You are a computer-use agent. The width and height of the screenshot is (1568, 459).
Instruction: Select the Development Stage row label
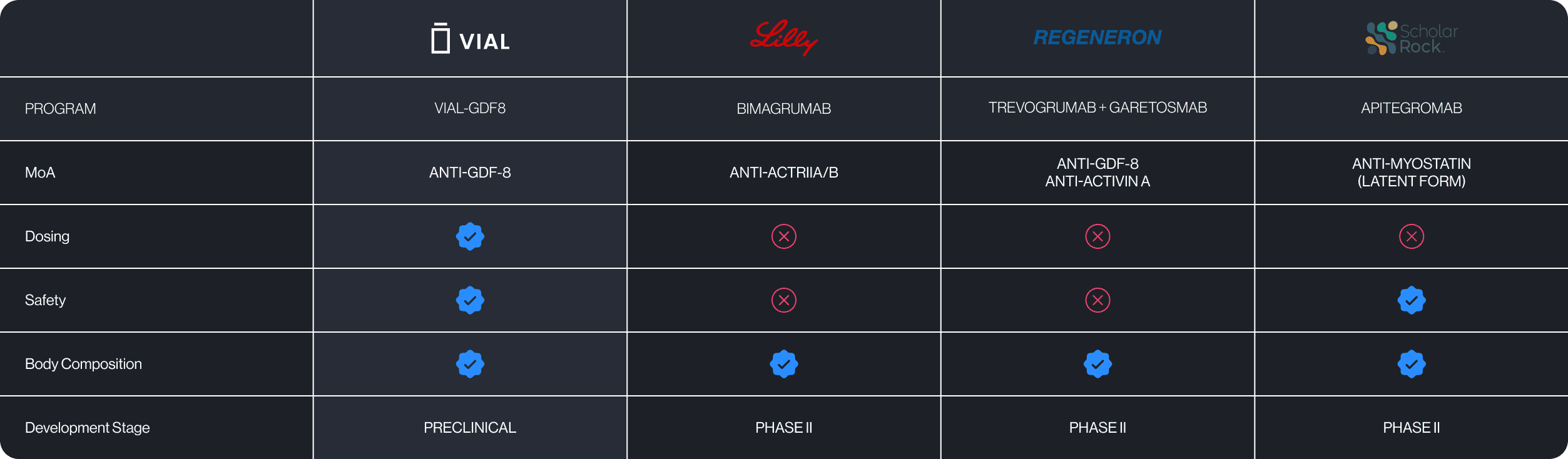coord(88,428)
